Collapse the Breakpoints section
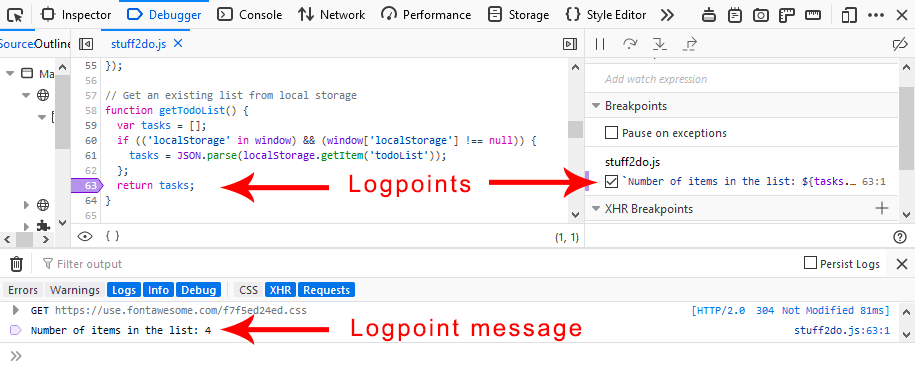 [x=596, y=106]
